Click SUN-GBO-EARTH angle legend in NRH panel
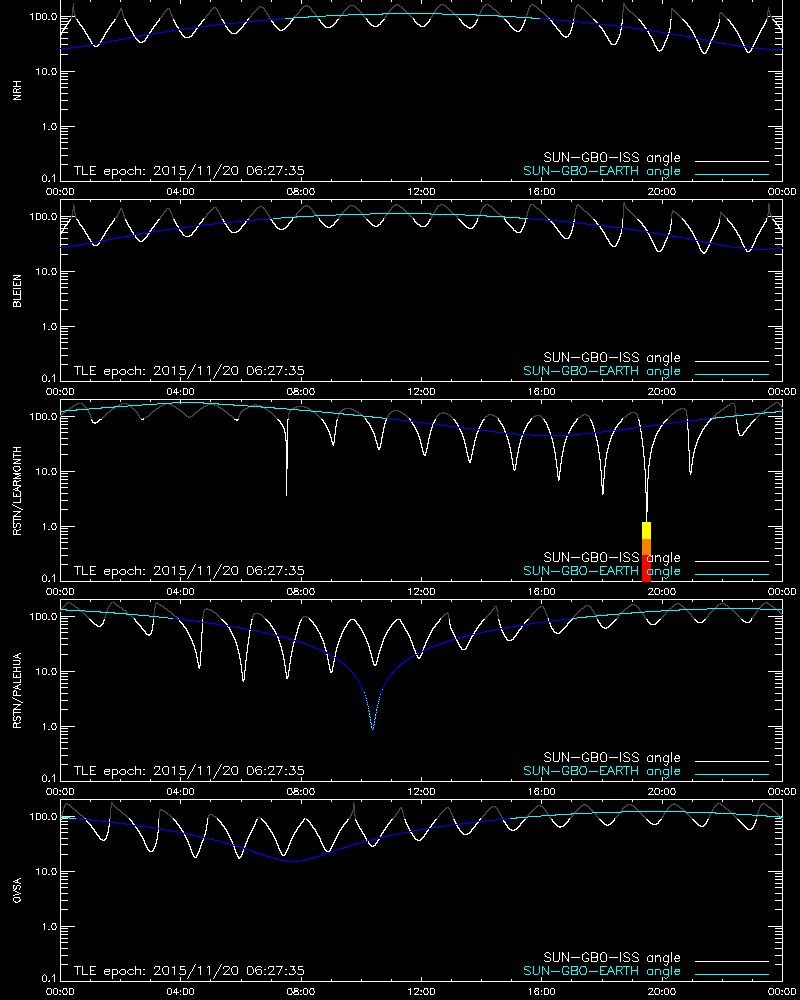Screen dimensions: 800x1000 click(x=602, y=172)
